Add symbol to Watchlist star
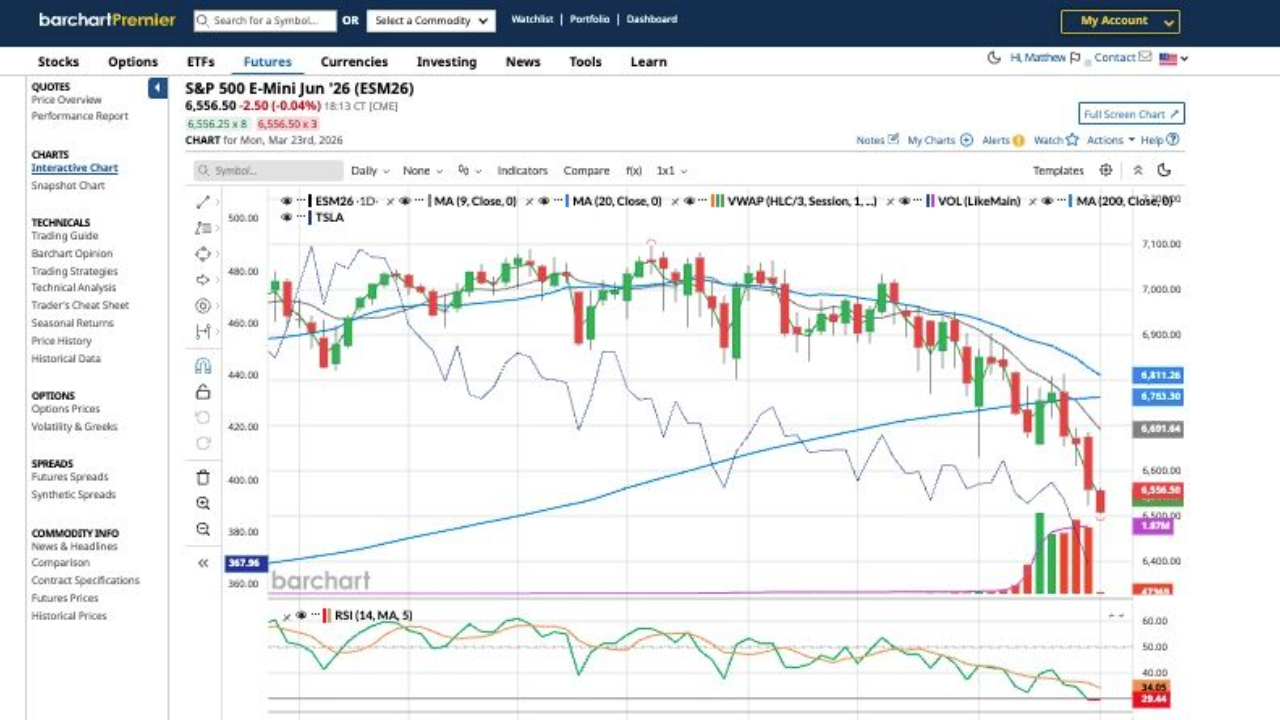Viewport: 1280px width, 720px height. click(x=1072, y=140)
